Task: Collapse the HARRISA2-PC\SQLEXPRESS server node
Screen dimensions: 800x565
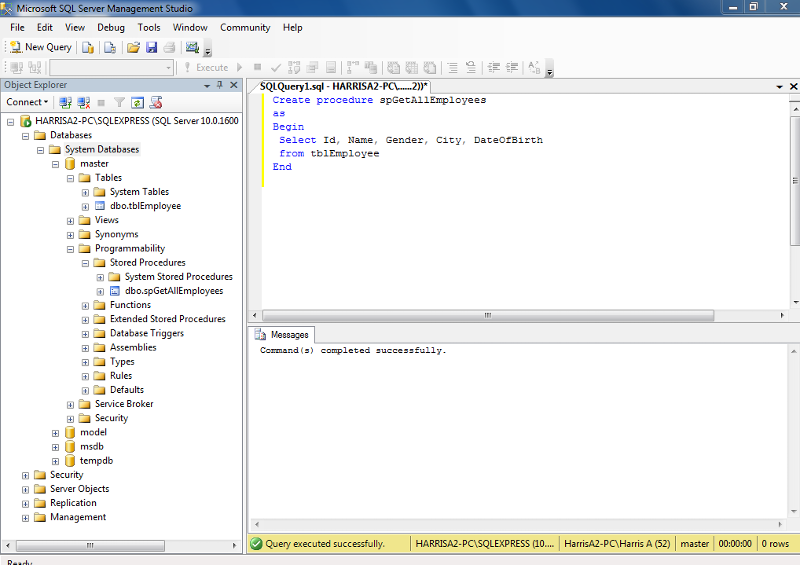Action: (10, 121)
